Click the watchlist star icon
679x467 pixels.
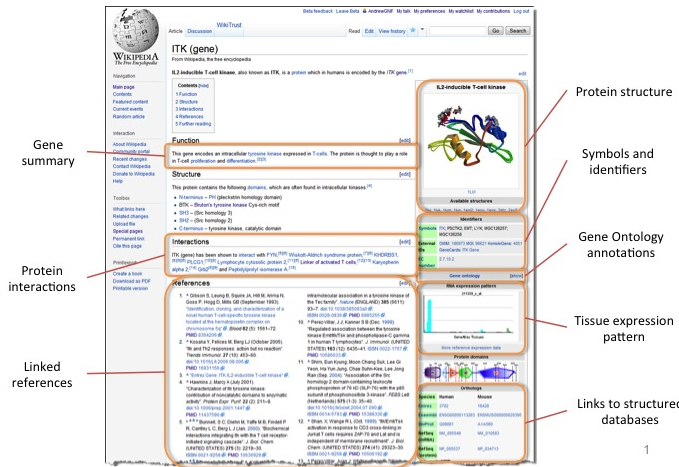(413, 30)
